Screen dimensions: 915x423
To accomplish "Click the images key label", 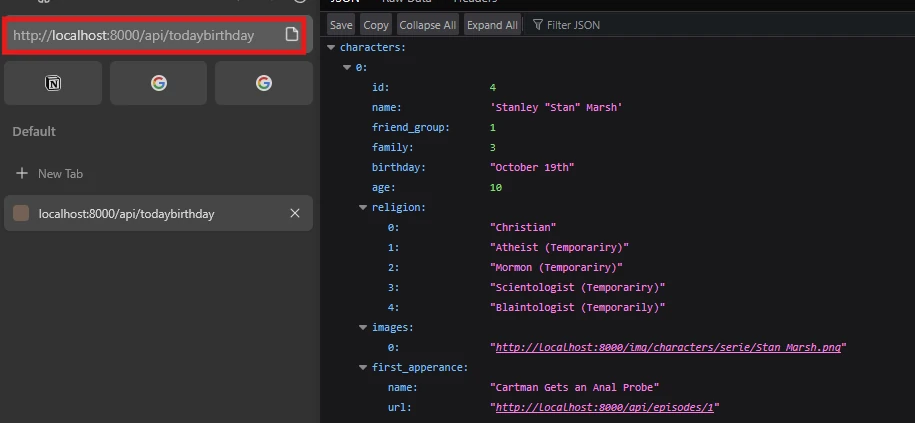I will tap(392, 328).
